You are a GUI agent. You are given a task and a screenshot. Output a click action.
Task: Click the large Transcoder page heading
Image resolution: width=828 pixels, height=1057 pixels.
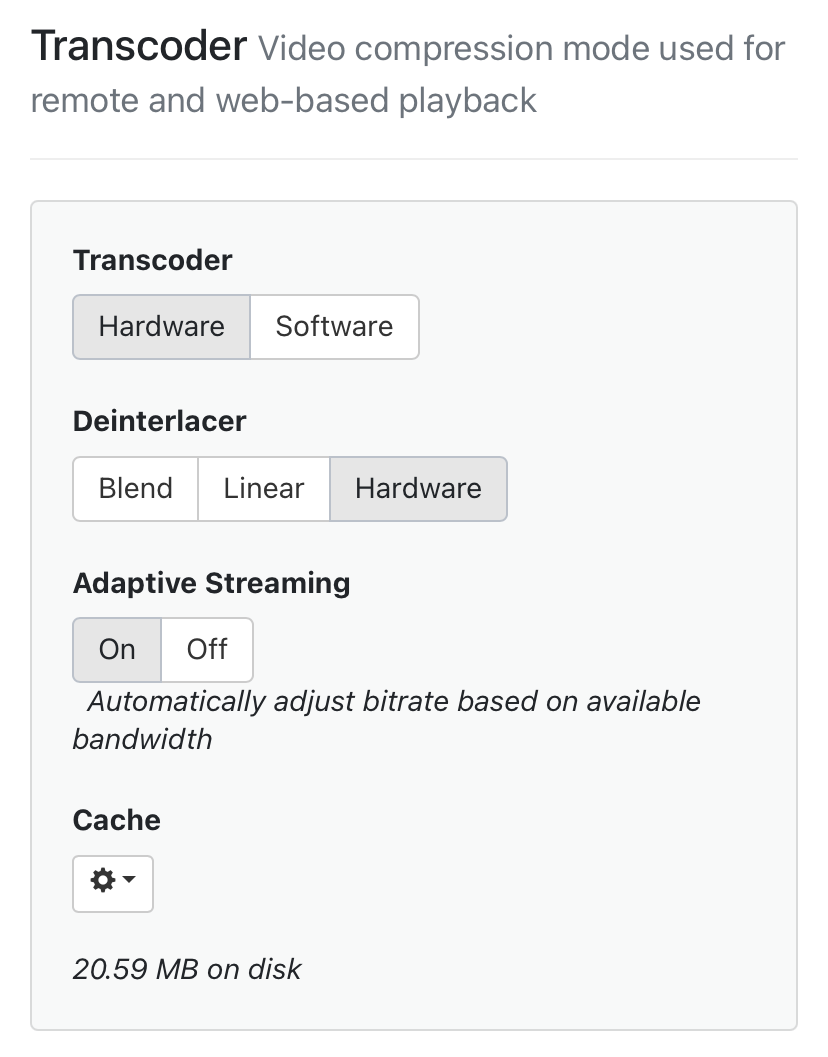tap(139, 47)
